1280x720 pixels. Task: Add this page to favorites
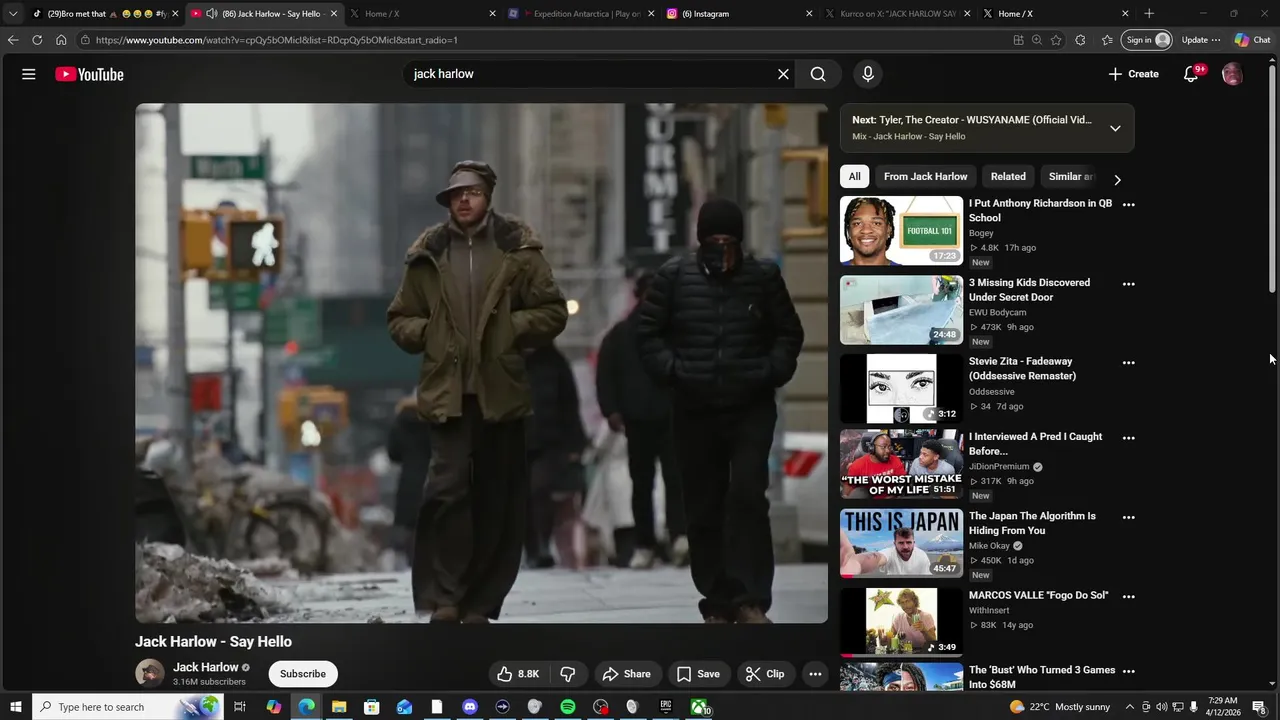coord(1056,40)
